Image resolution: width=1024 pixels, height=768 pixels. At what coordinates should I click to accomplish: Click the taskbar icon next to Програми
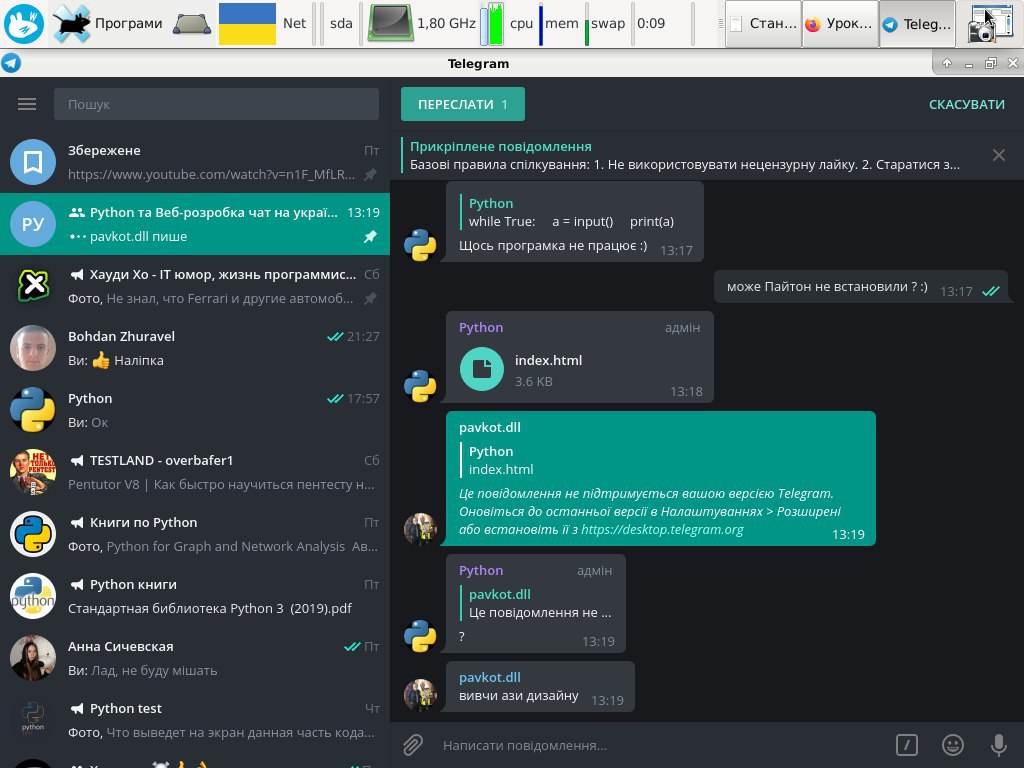point(192,24)
